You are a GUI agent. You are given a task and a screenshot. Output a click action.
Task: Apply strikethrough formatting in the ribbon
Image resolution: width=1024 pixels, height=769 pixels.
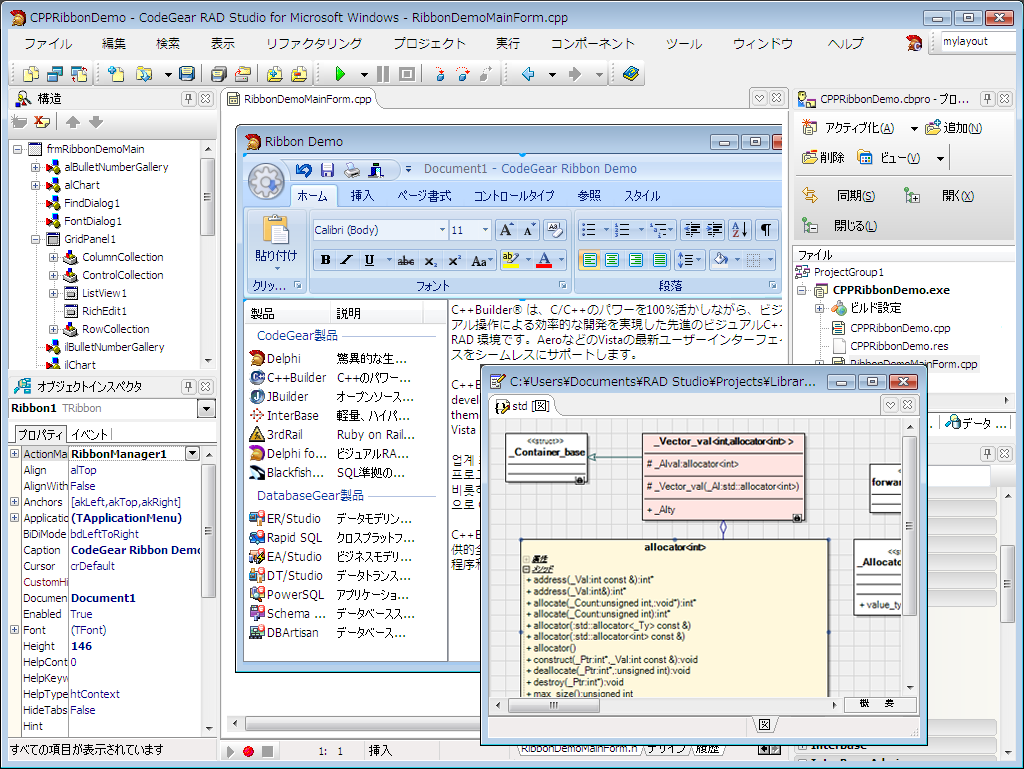tap(406, 260)
